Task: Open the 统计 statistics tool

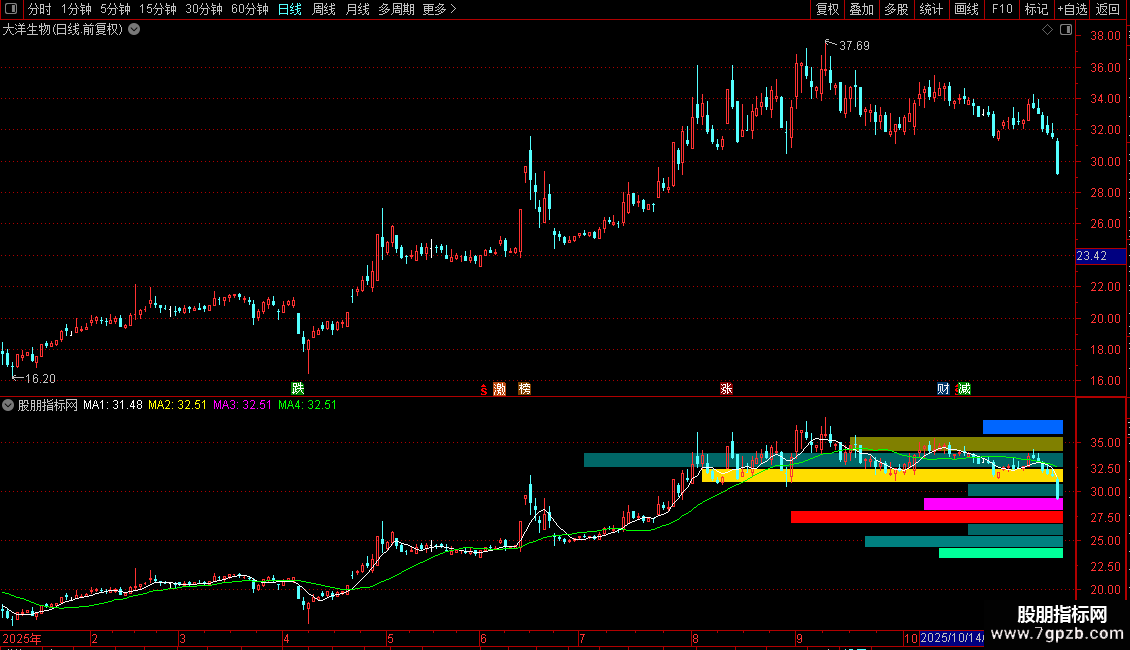Action: click(x=931, y=9)
